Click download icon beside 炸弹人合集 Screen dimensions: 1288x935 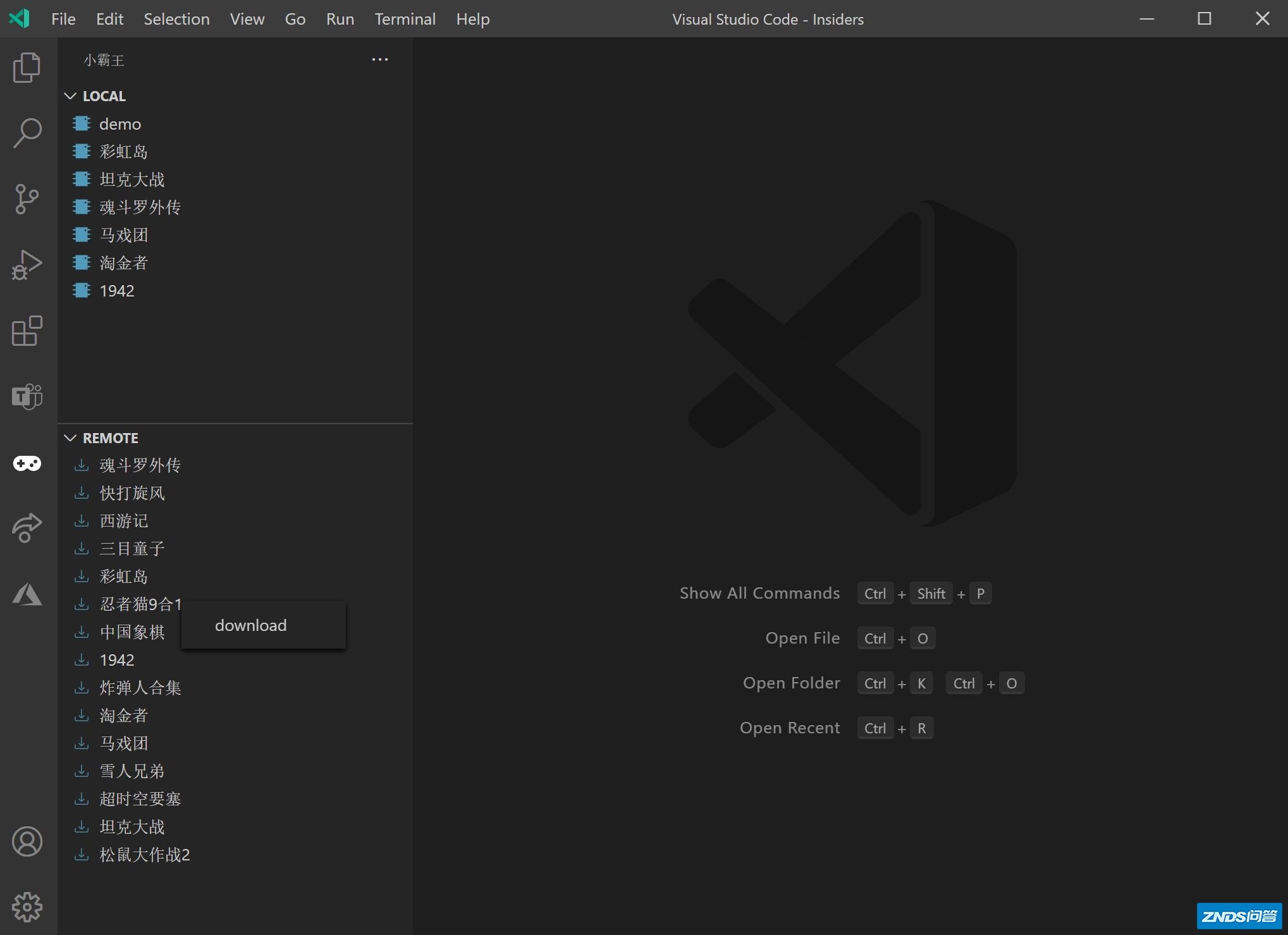82,687
